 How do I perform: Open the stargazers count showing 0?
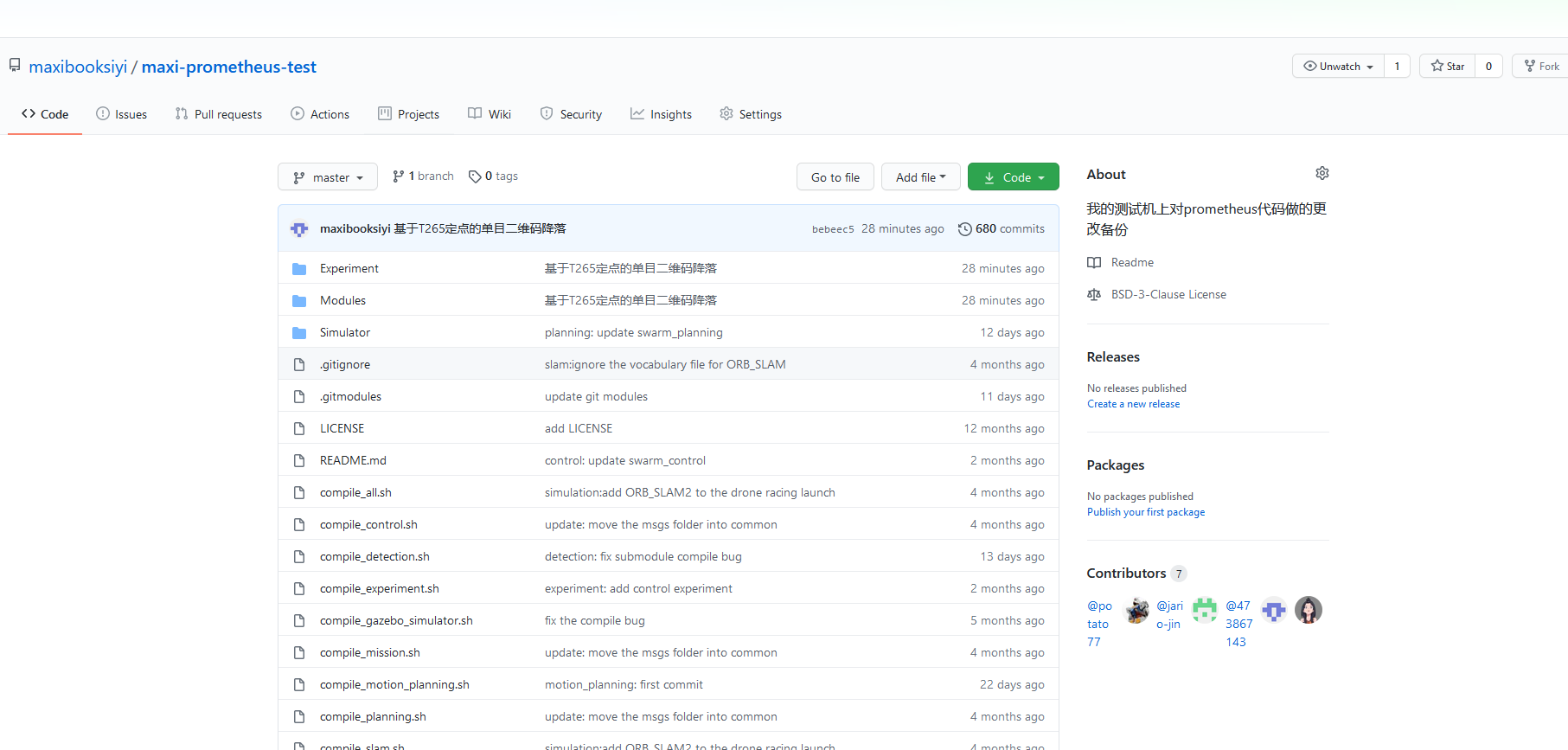click(1488, 67)
